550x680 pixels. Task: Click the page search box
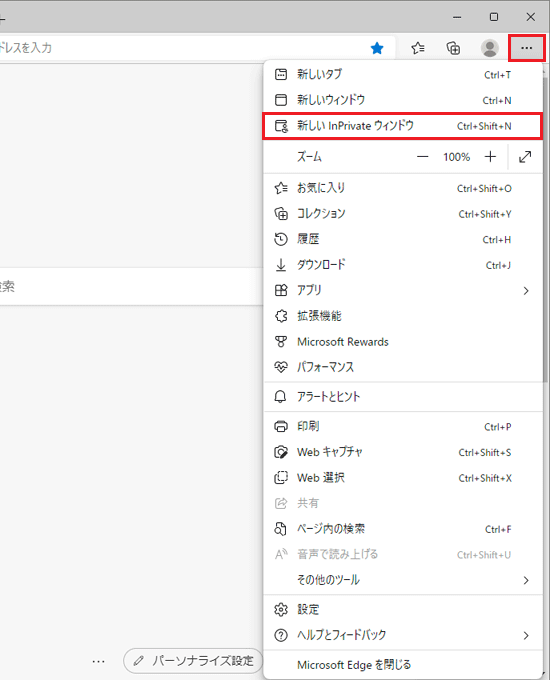click(x=131, y=286)
